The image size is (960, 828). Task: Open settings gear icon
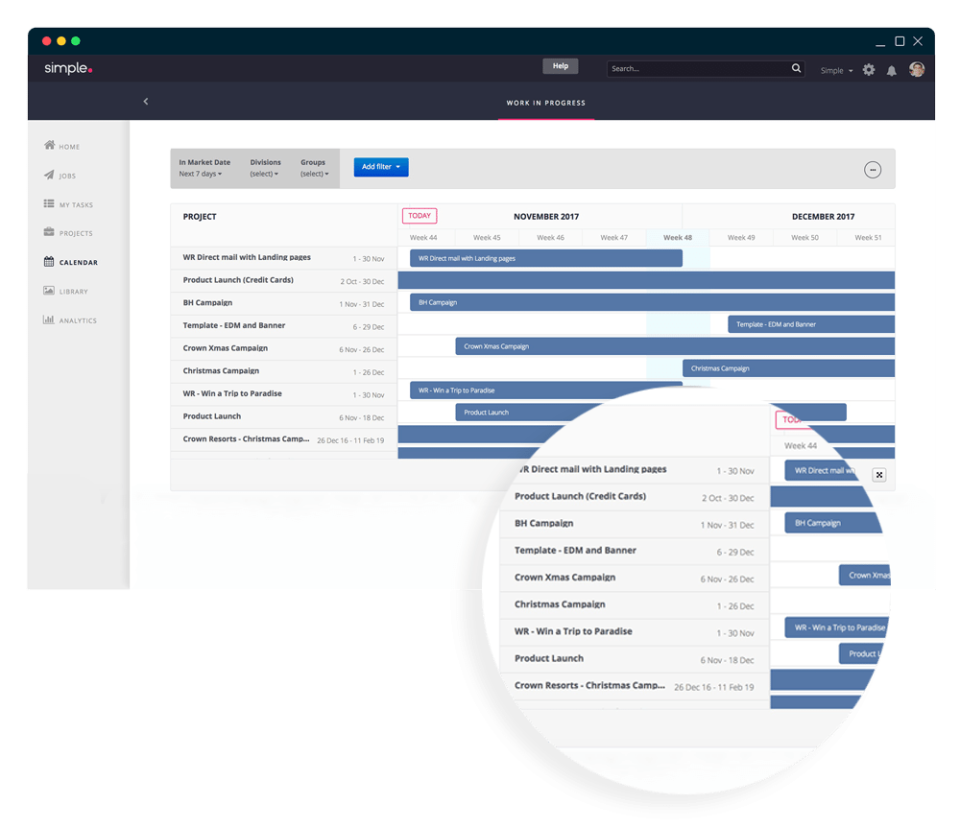[869, 70]
